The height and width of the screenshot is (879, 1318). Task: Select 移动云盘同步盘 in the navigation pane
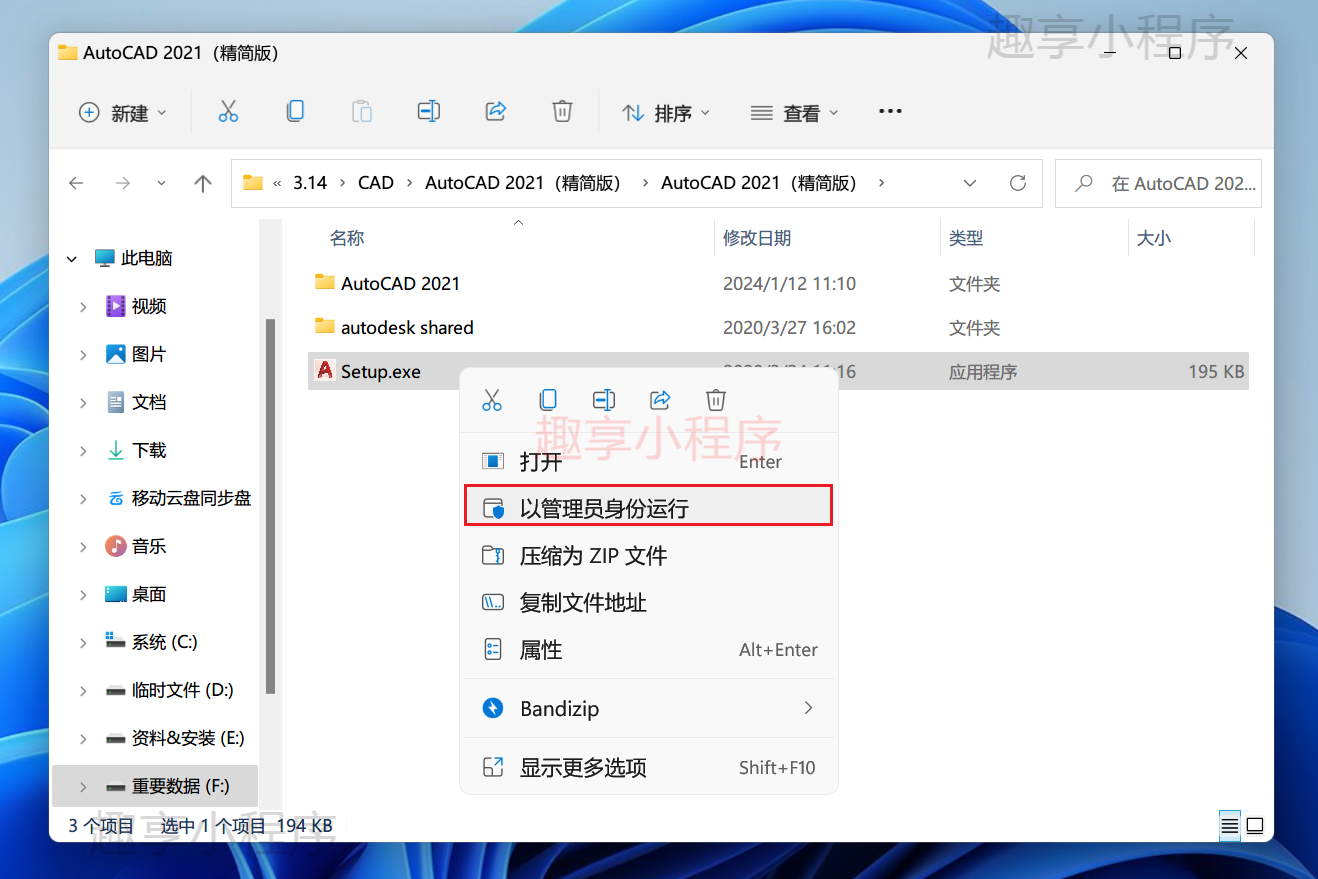[x=191, y=498]
